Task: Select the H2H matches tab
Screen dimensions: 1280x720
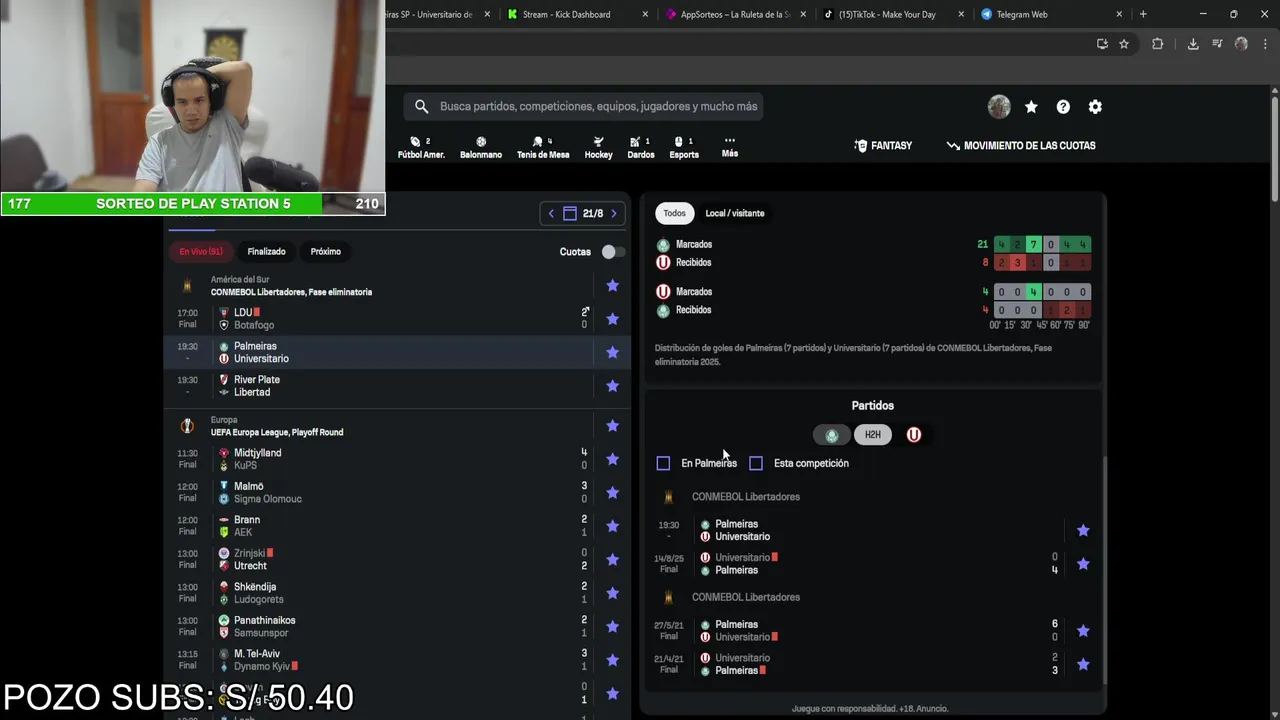Action: [x=873, y=435]
